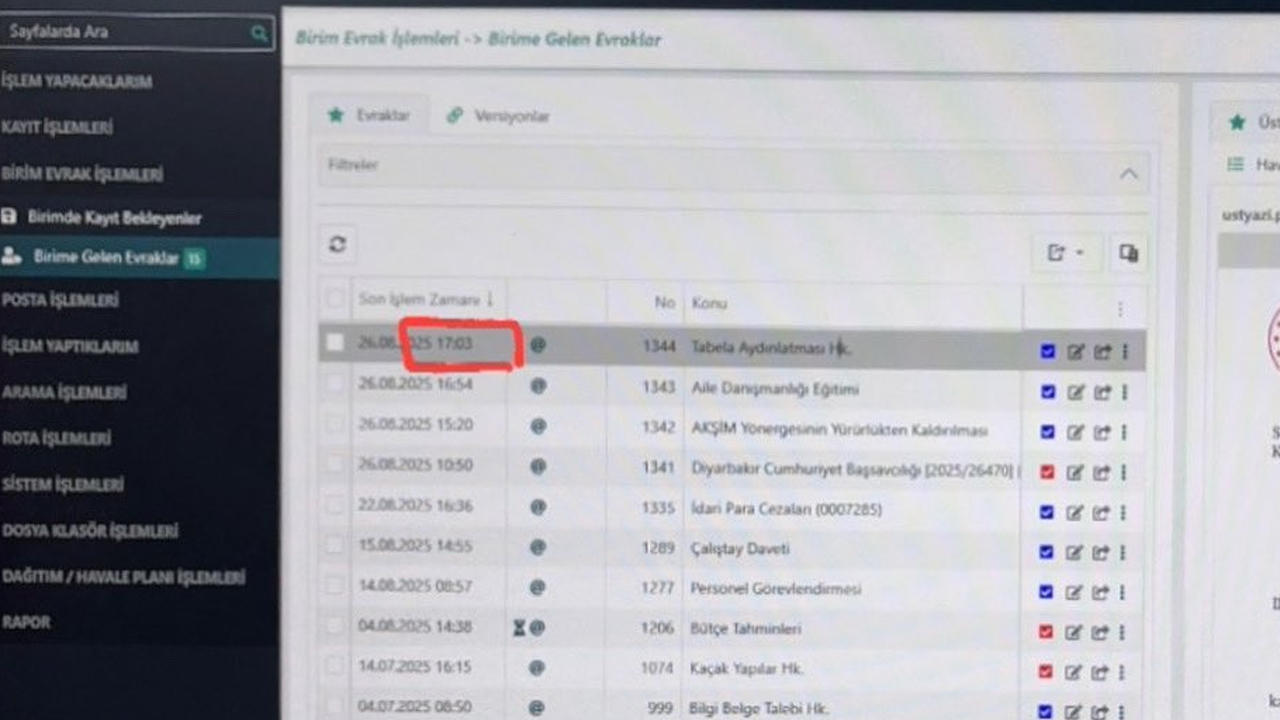Click the @ icon in Kaçak Yapılar Hk. row

(537, 667)
